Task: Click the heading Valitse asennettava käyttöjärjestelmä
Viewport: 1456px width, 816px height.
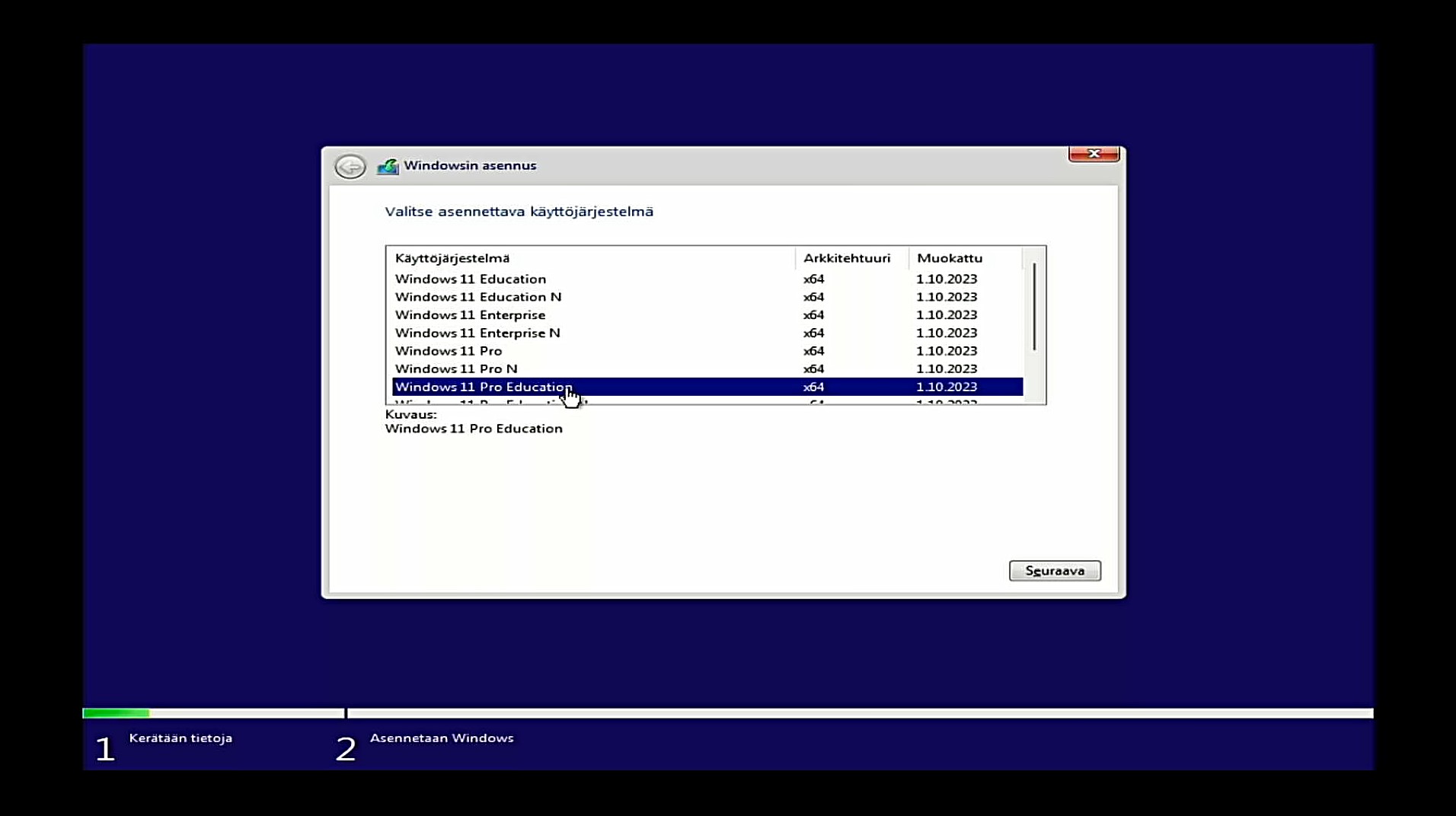Action: (519, 212)
